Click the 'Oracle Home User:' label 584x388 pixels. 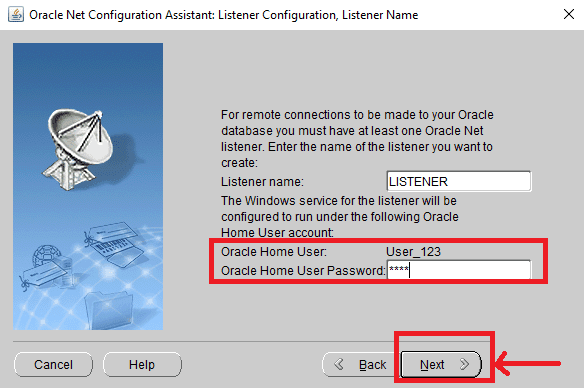click(274, 252)
